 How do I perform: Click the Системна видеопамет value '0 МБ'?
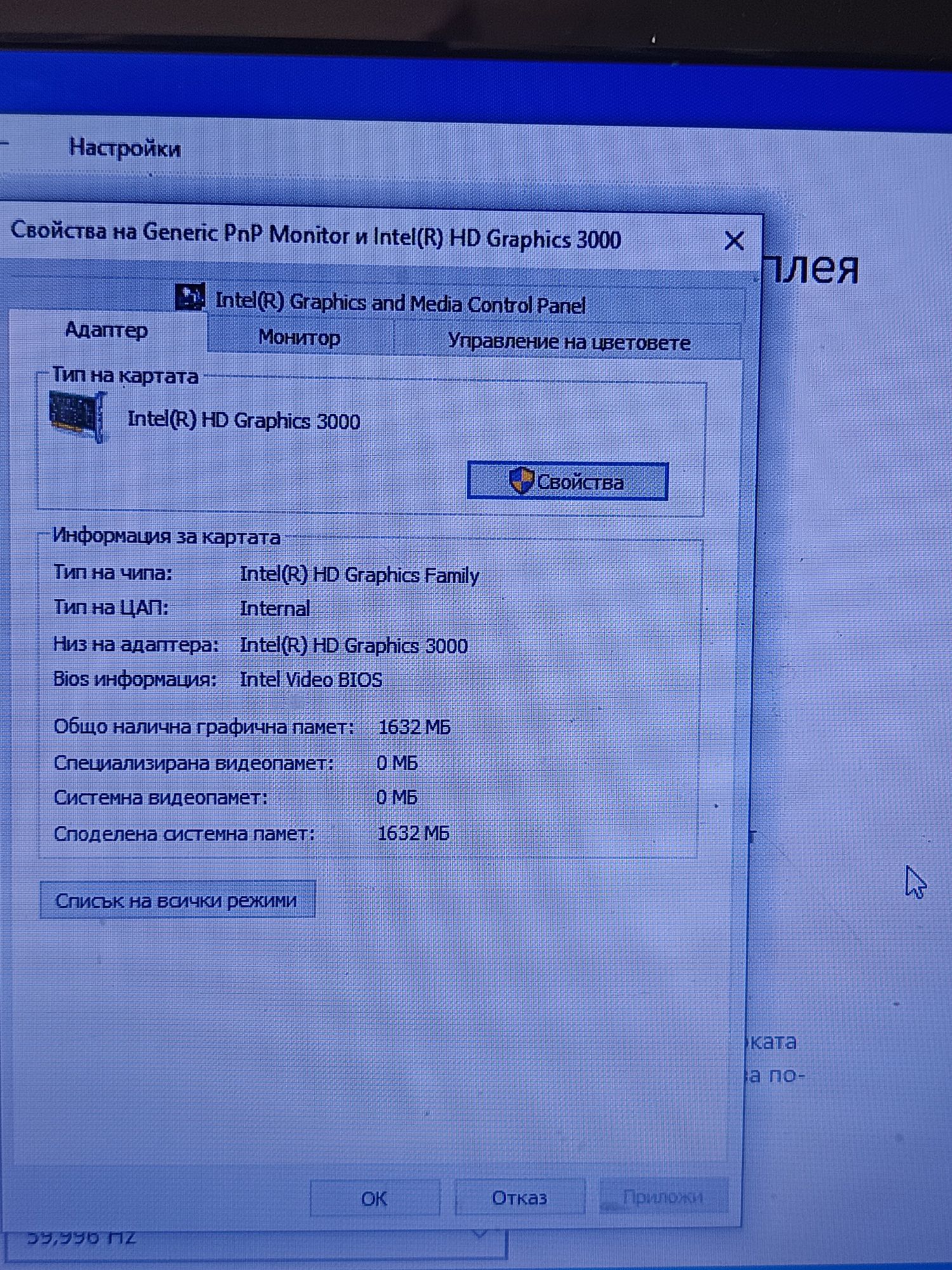pyautogui.click(x=397, y=797)
